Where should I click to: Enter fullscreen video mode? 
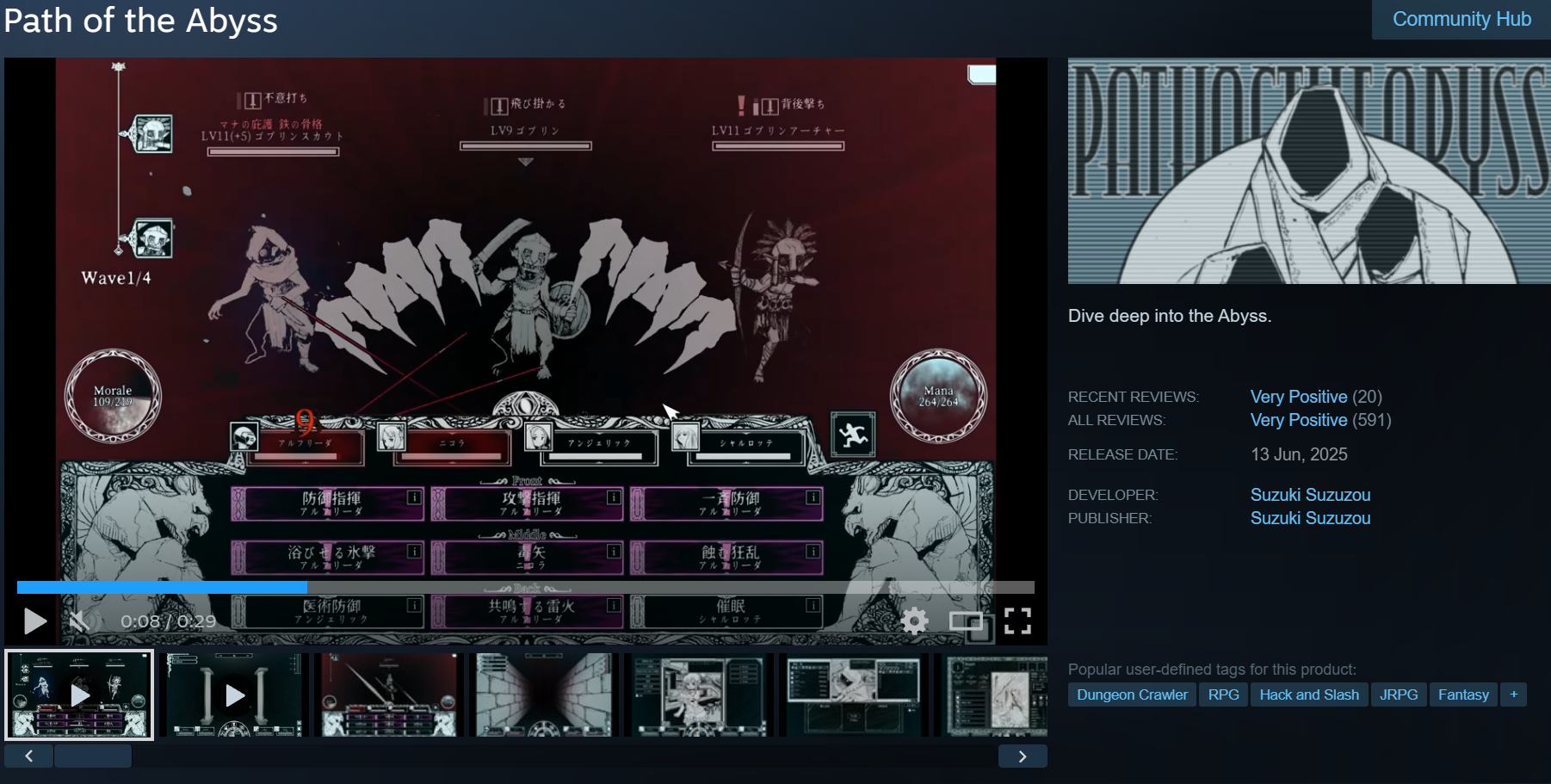[1017, 620]
